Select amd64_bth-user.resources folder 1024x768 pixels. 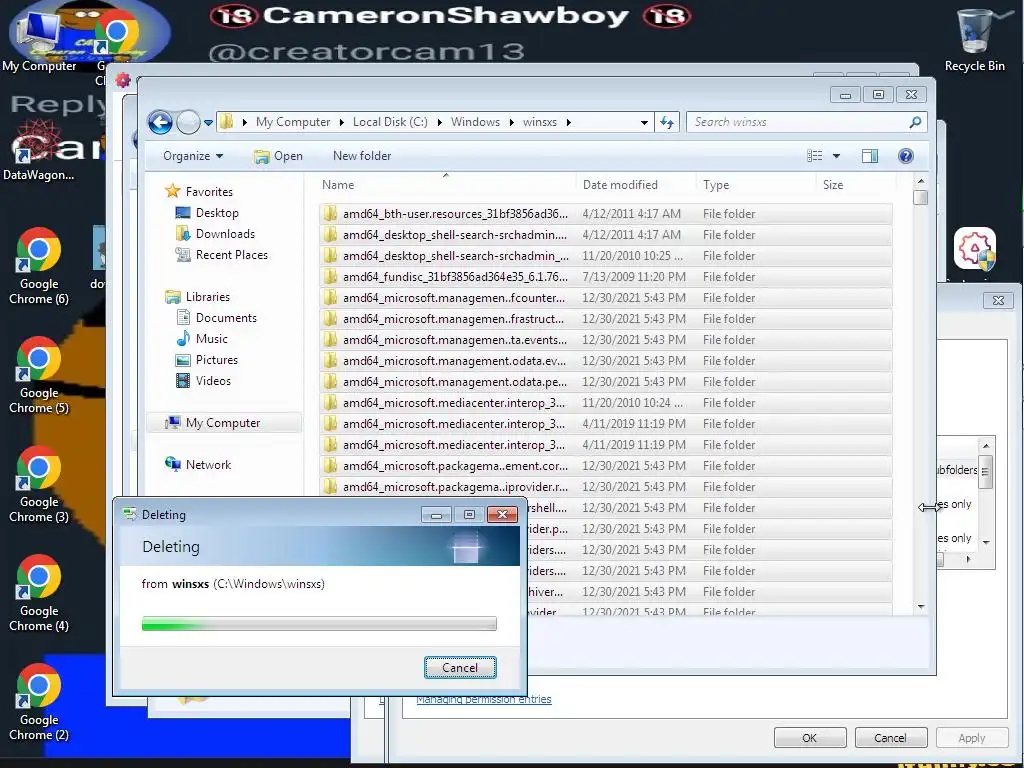(605, 214)
